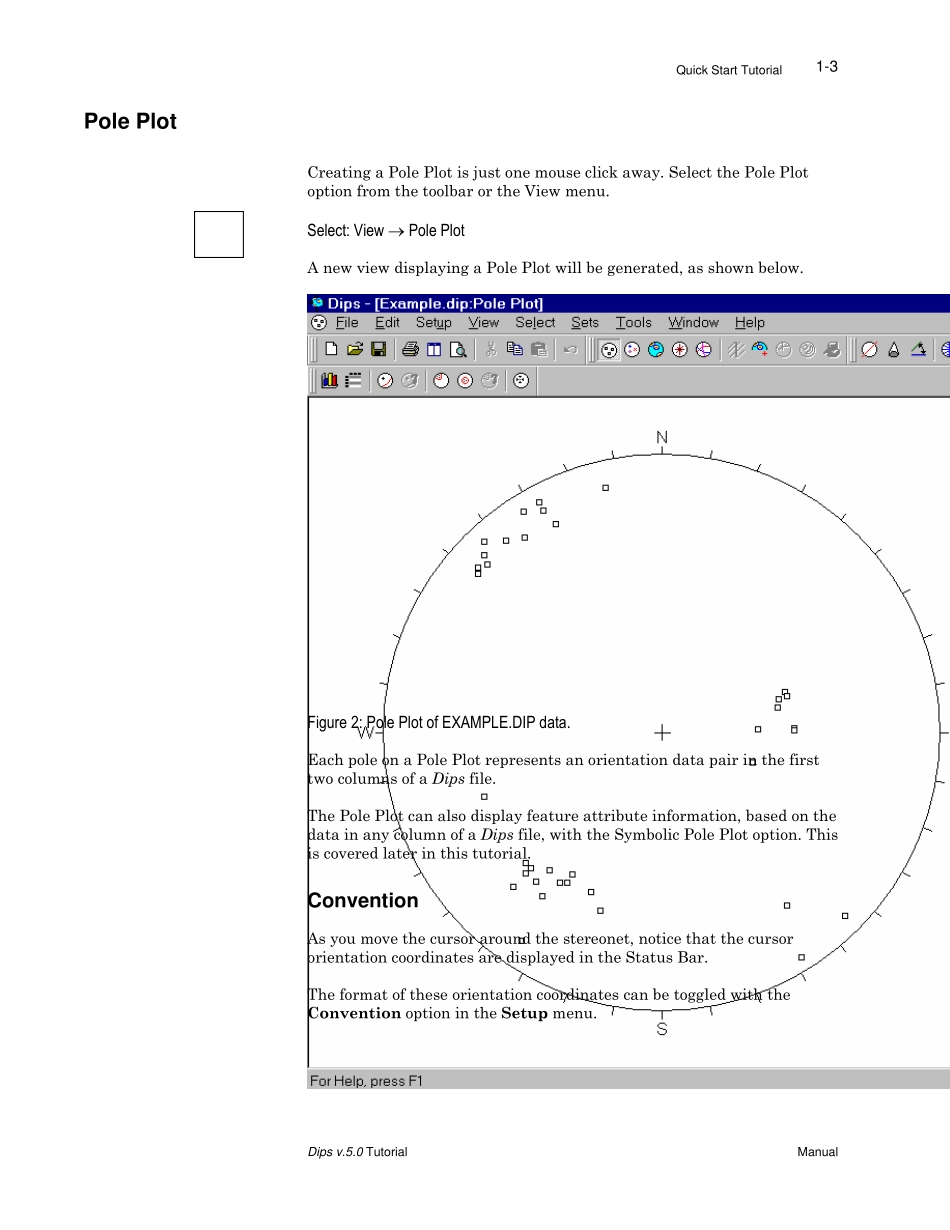Click the Print icon
Screen dimensions: 950x1230
pyautogui.click(x=410, y=349)
